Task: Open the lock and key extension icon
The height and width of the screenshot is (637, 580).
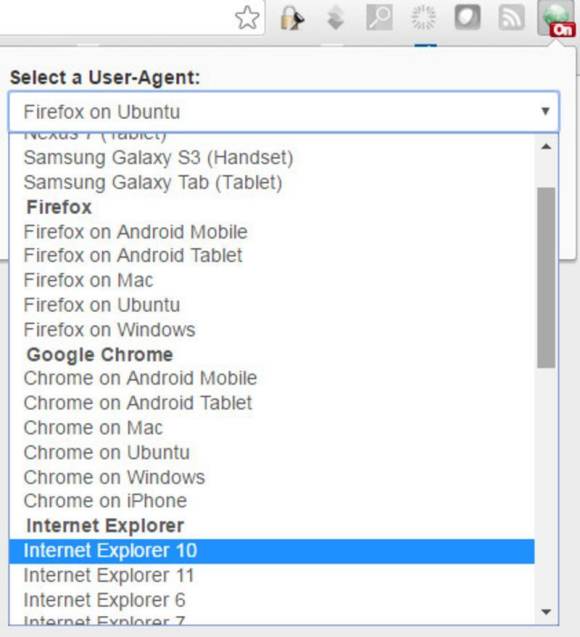Action: (x=292, y=18)
